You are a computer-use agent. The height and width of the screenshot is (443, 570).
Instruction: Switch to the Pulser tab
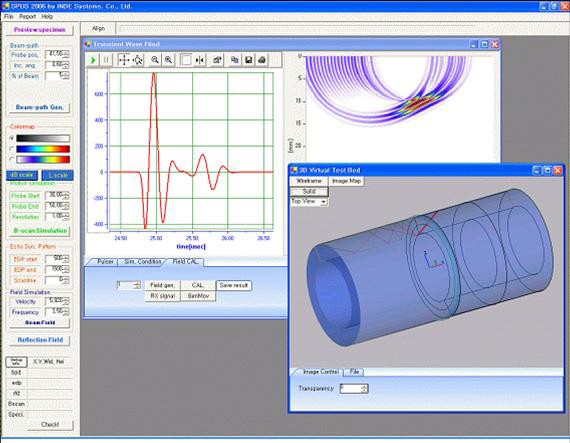pos(105,262)
